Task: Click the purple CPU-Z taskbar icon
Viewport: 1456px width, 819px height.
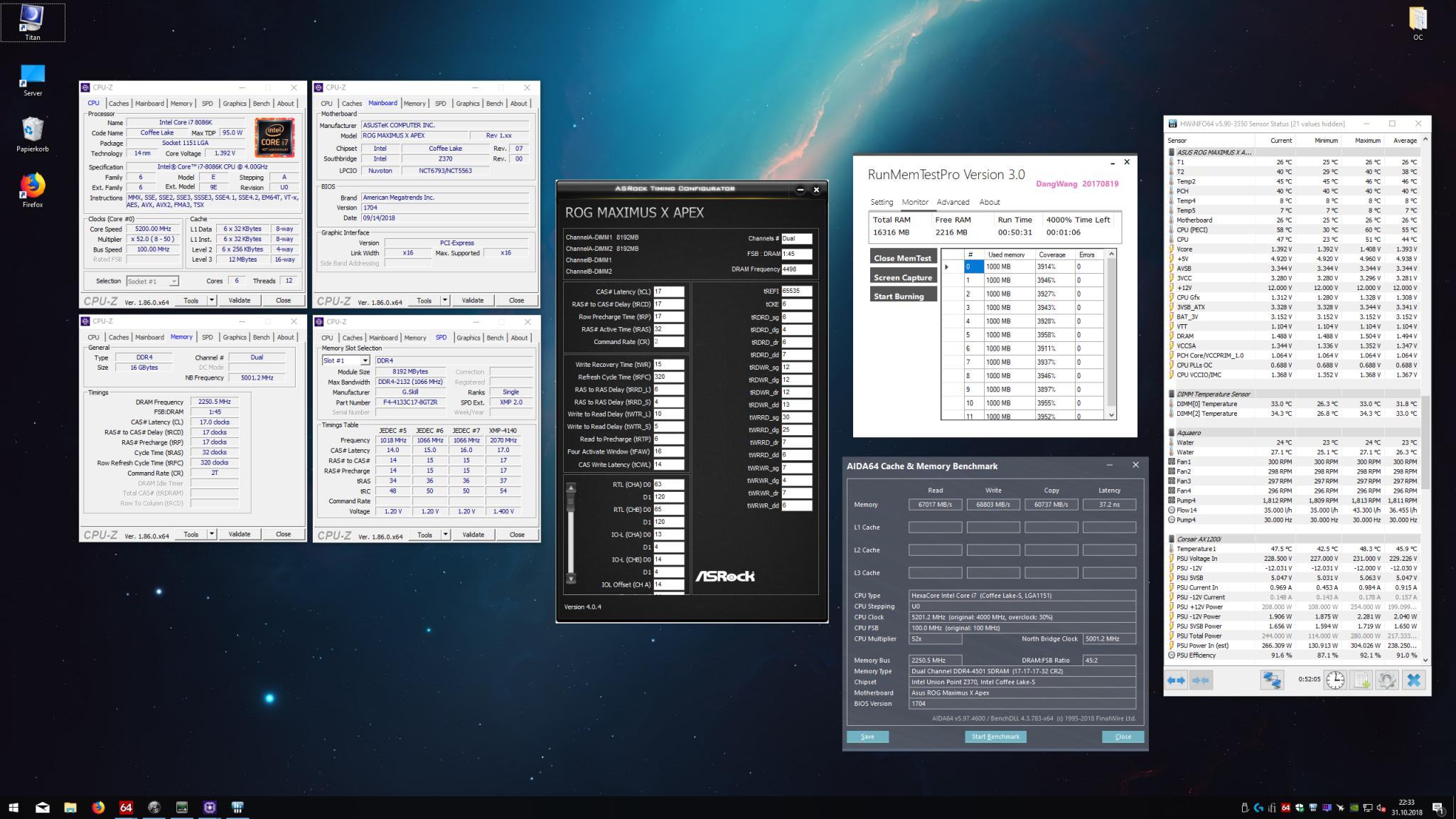Action: [209, 808]
